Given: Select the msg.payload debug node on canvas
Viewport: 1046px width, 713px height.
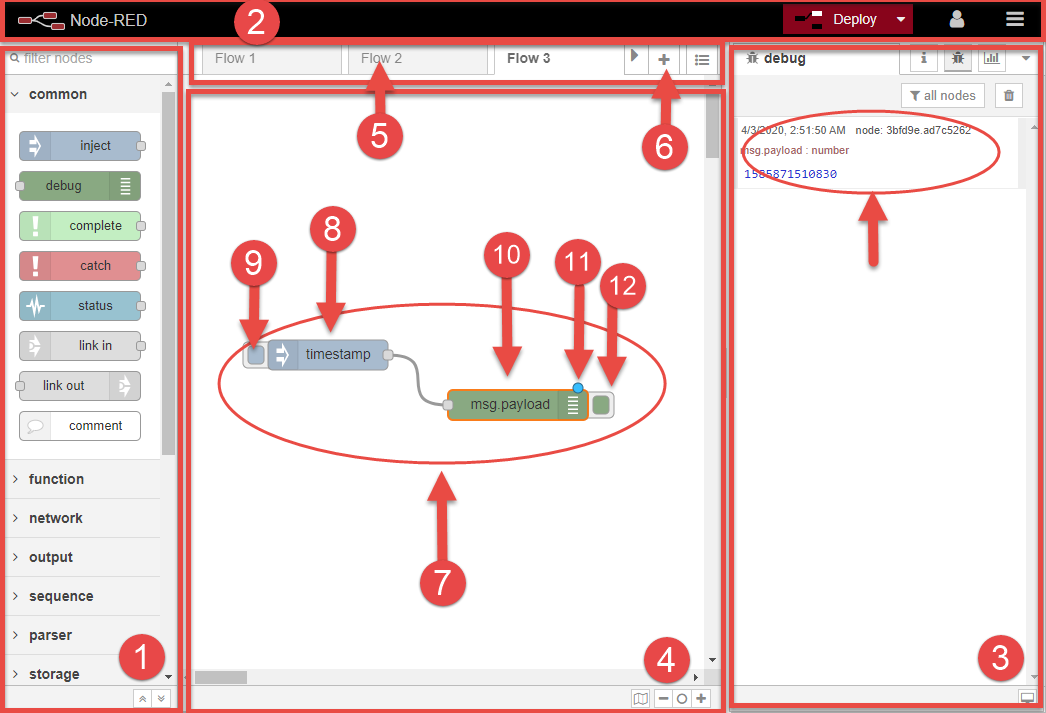Looking at the screenshot, I should click(518, 405).
